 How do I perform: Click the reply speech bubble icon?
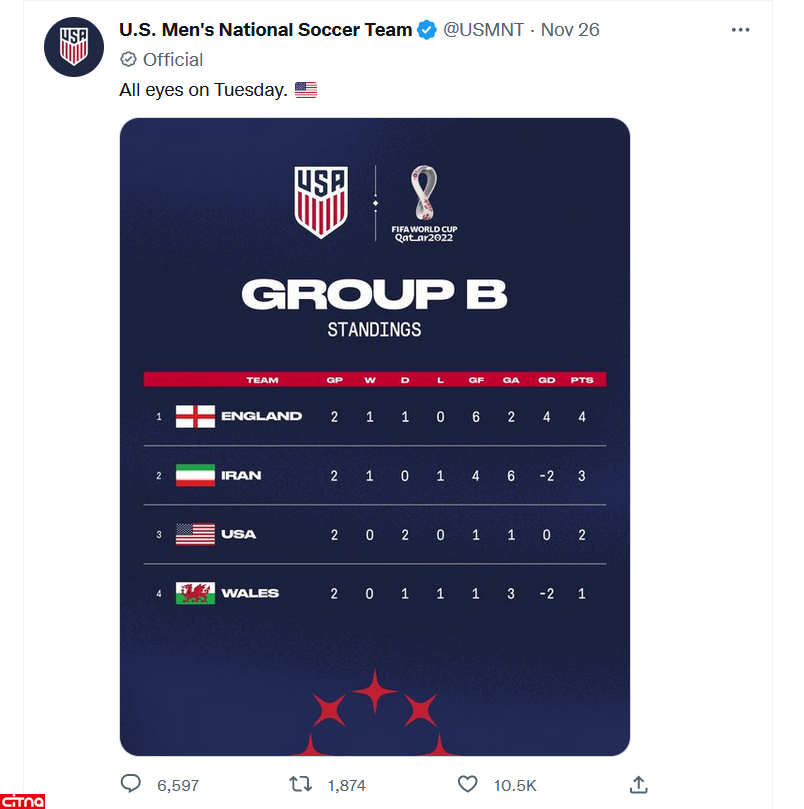[131, 785]
